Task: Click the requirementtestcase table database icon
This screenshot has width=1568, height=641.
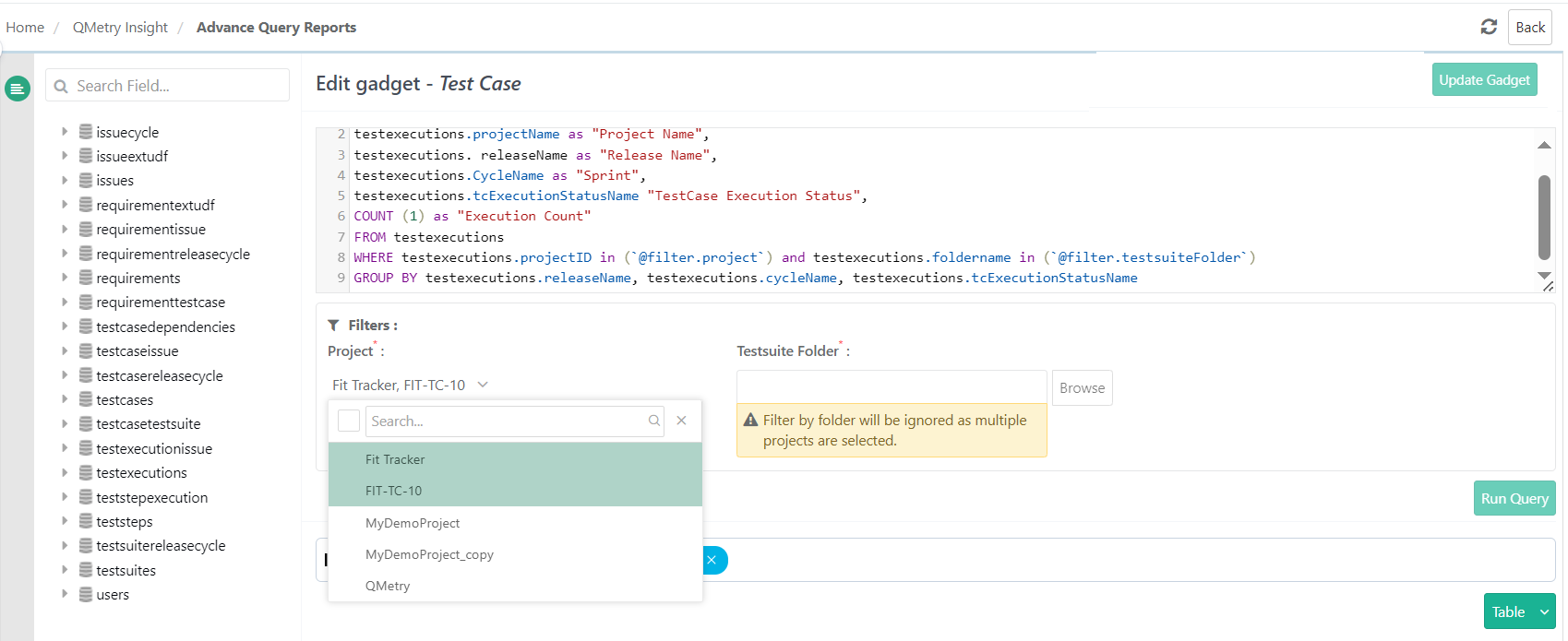Action: (x=86, y=302)
